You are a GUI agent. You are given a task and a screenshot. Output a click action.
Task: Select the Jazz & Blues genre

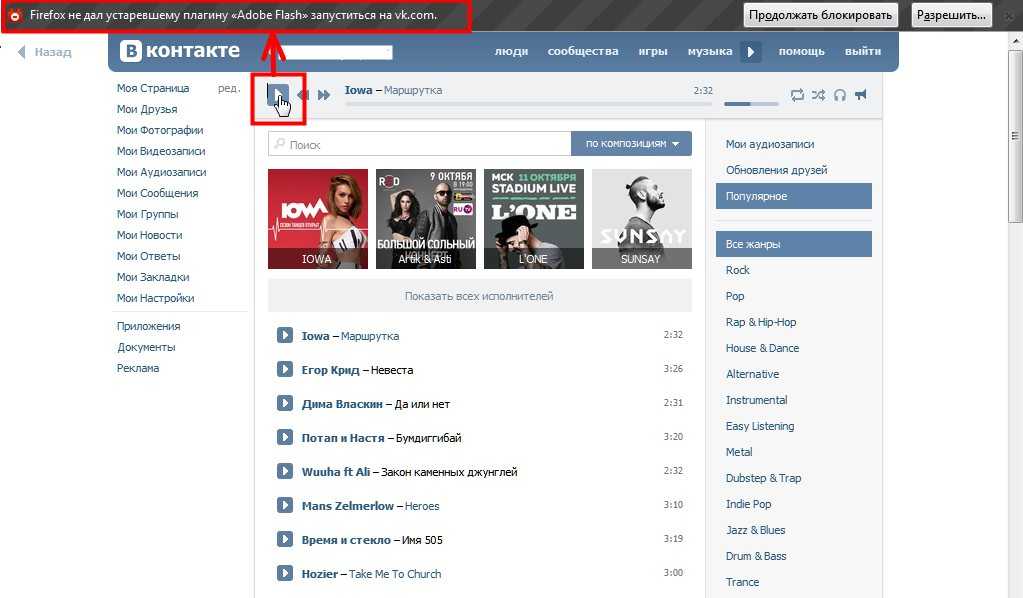click(756, 530)
